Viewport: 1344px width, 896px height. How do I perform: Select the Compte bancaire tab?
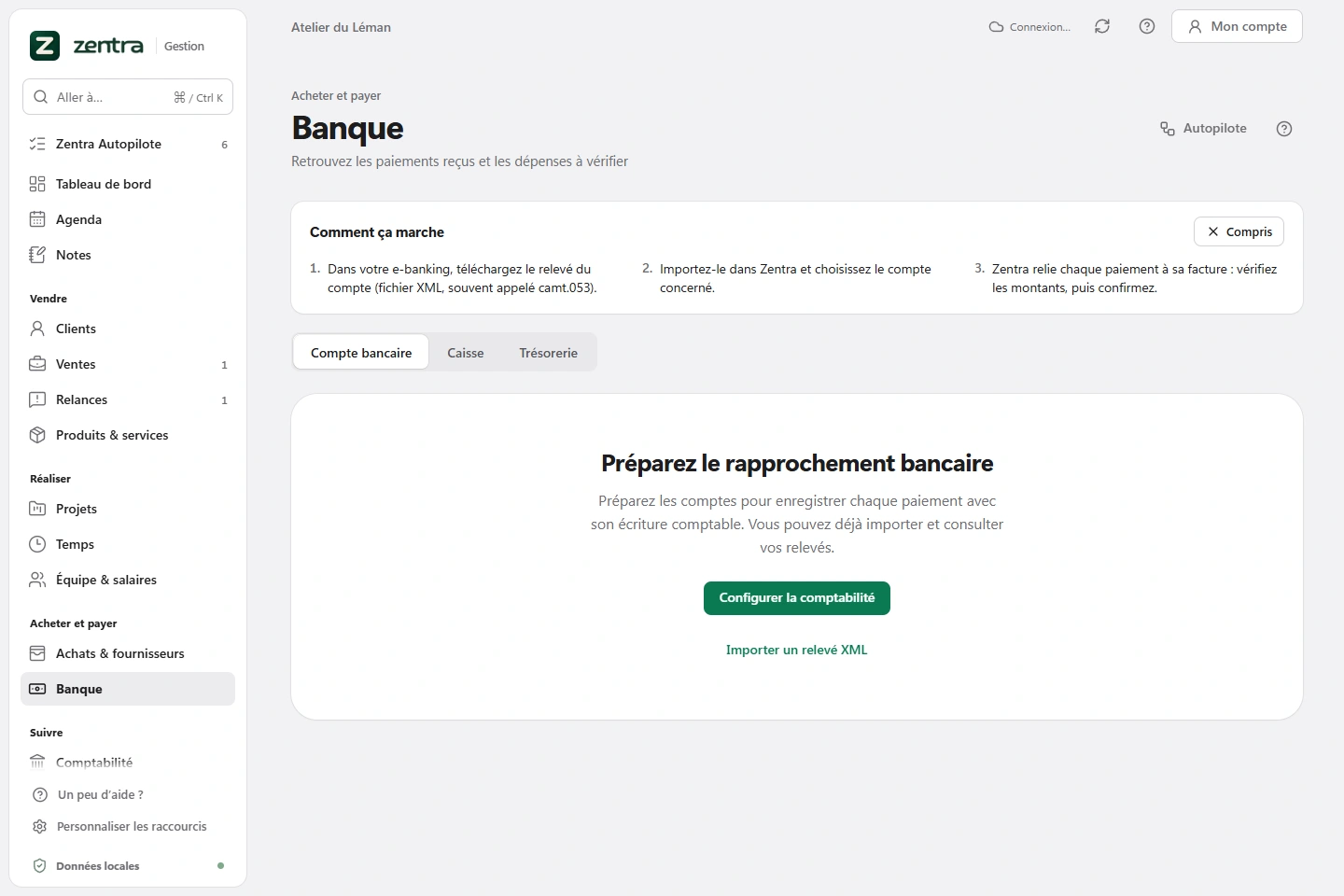click(x=361, y=353)
